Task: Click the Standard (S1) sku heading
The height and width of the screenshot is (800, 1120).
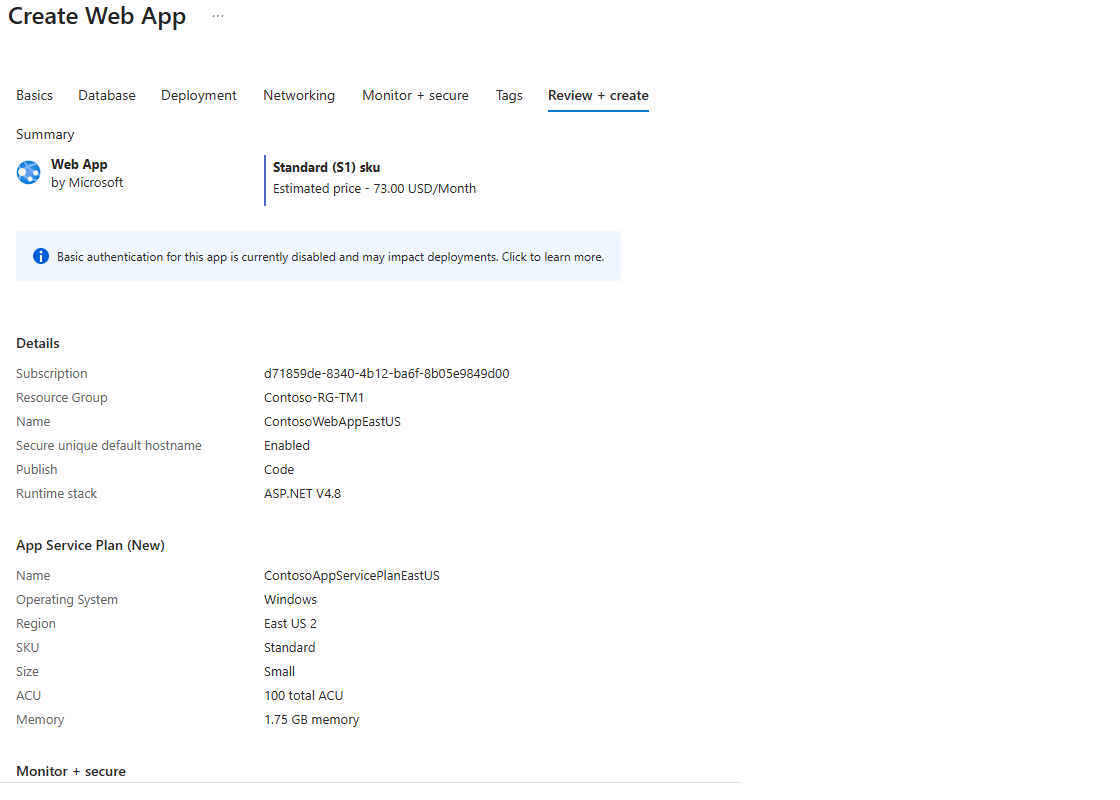Action: pos(326,168)
